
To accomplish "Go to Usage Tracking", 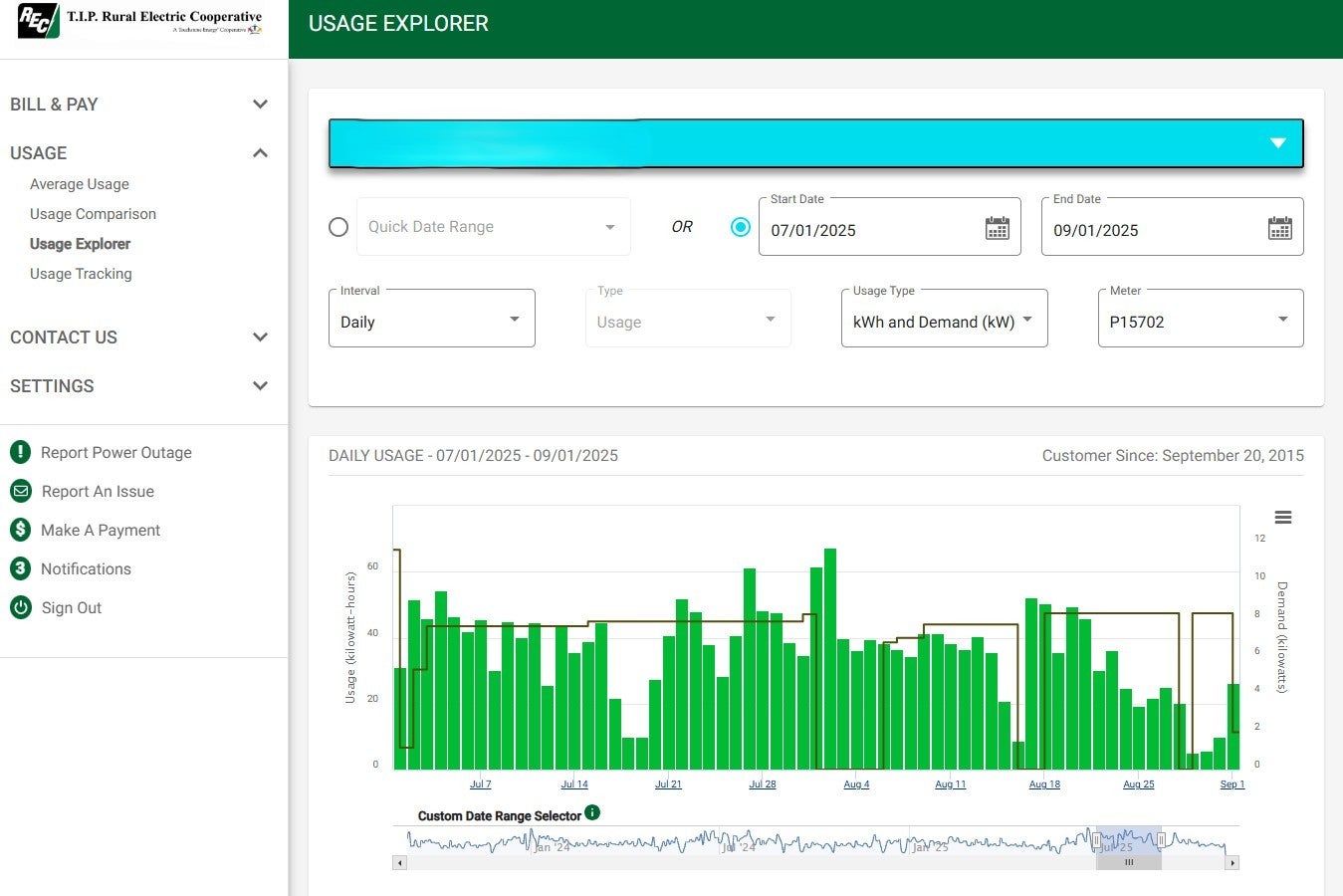I will 81,273.
